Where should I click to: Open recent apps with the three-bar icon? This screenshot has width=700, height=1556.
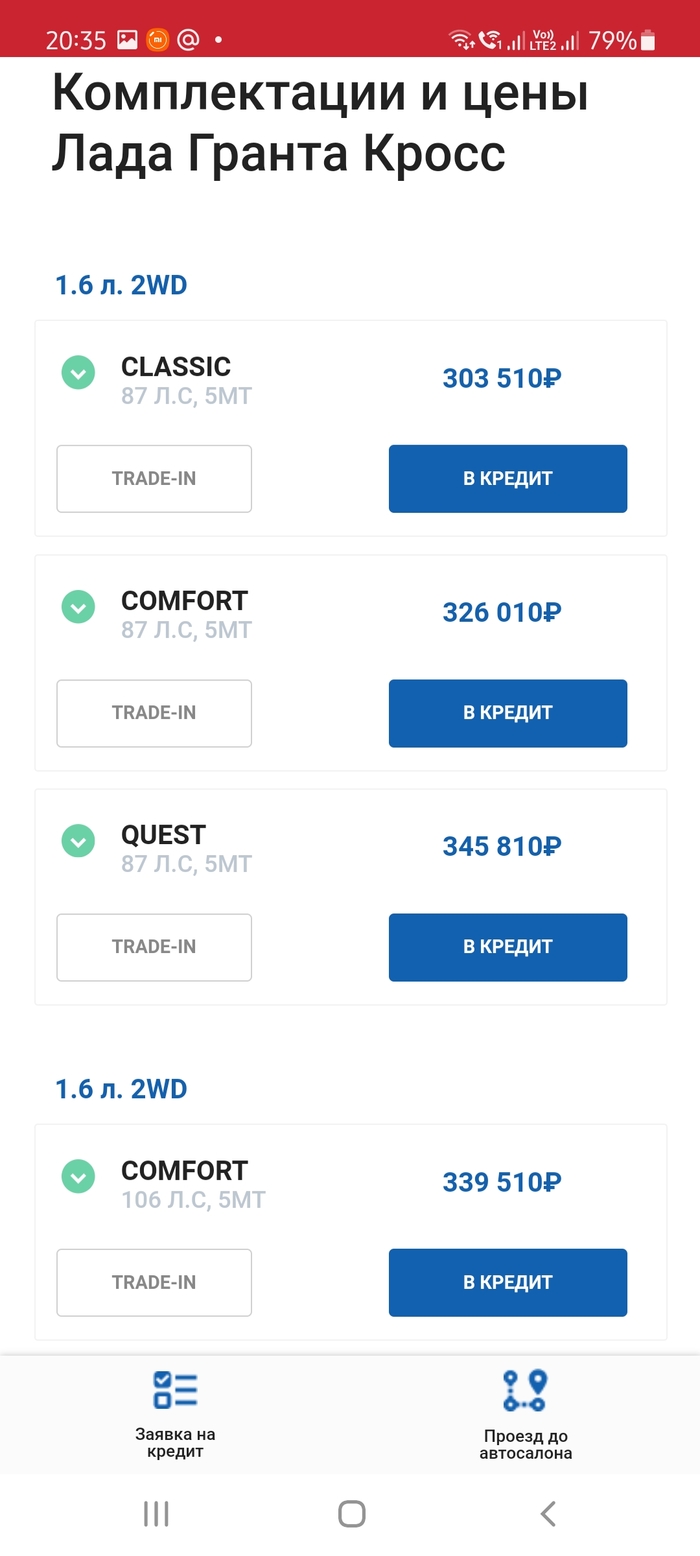coord(156,1513)
